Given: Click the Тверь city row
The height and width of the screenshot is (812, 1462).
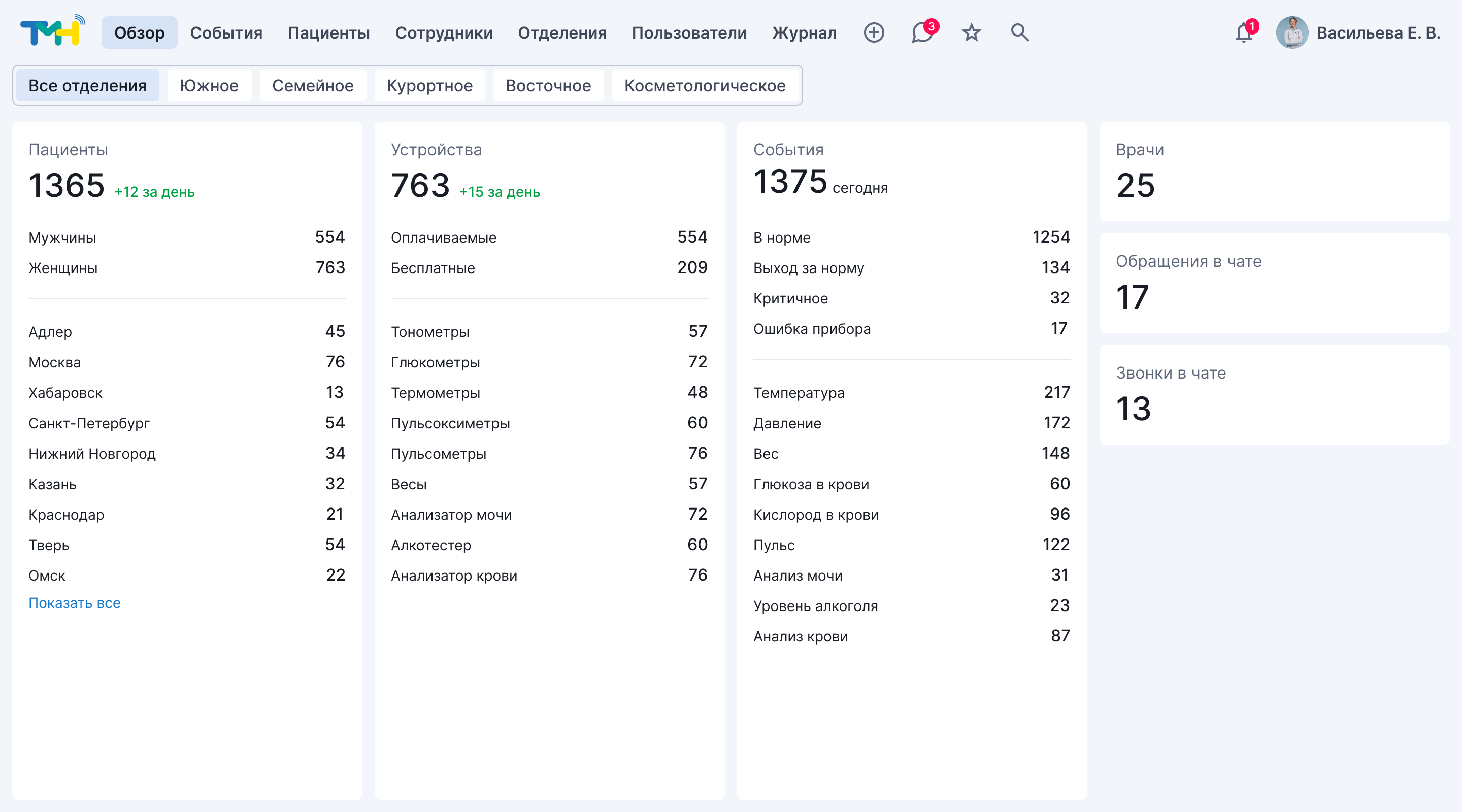Looking at the screenshot, I should [x=187, y=545].
